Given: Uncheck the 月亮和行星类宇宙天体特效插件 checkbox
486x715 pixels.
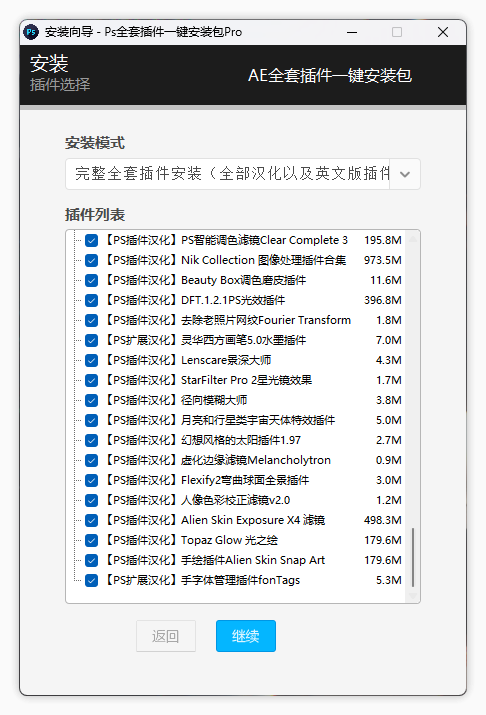Looking at the screenshot, I should (x=92, y=420).
